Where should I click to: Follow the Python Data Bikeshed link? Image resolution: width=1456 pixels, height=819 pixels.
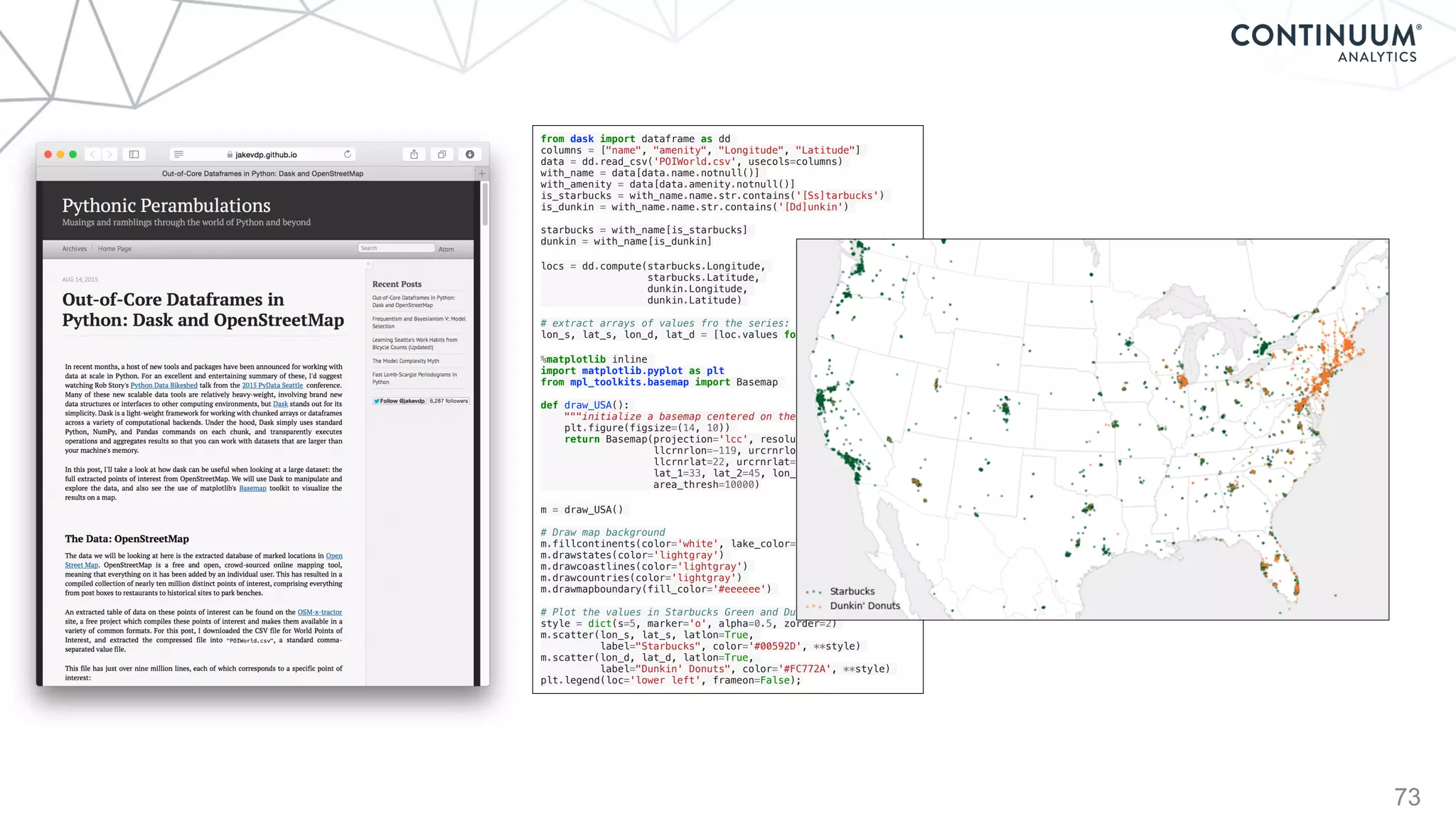[x=164, y=385]
